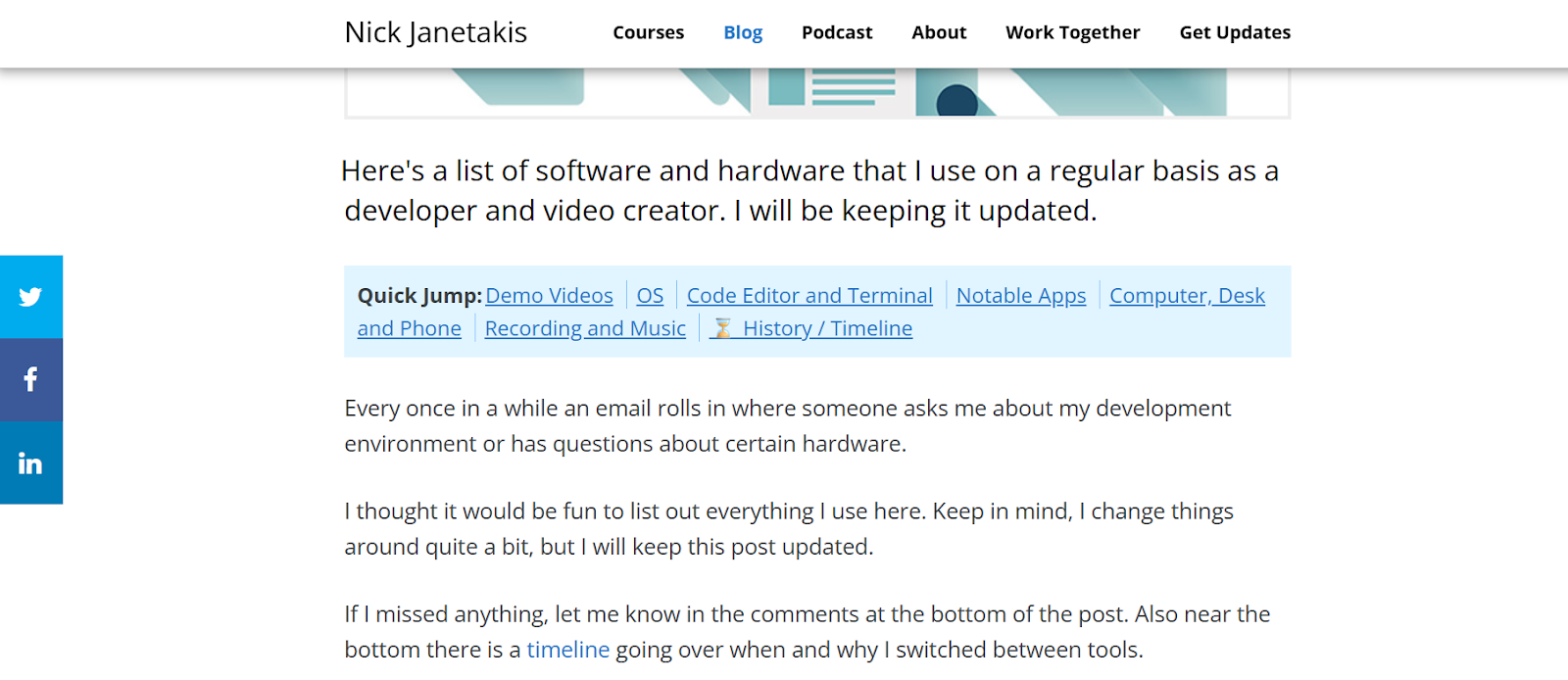Open the Work Together page
Screen dimensions: 1568x680
point(1073,32)
